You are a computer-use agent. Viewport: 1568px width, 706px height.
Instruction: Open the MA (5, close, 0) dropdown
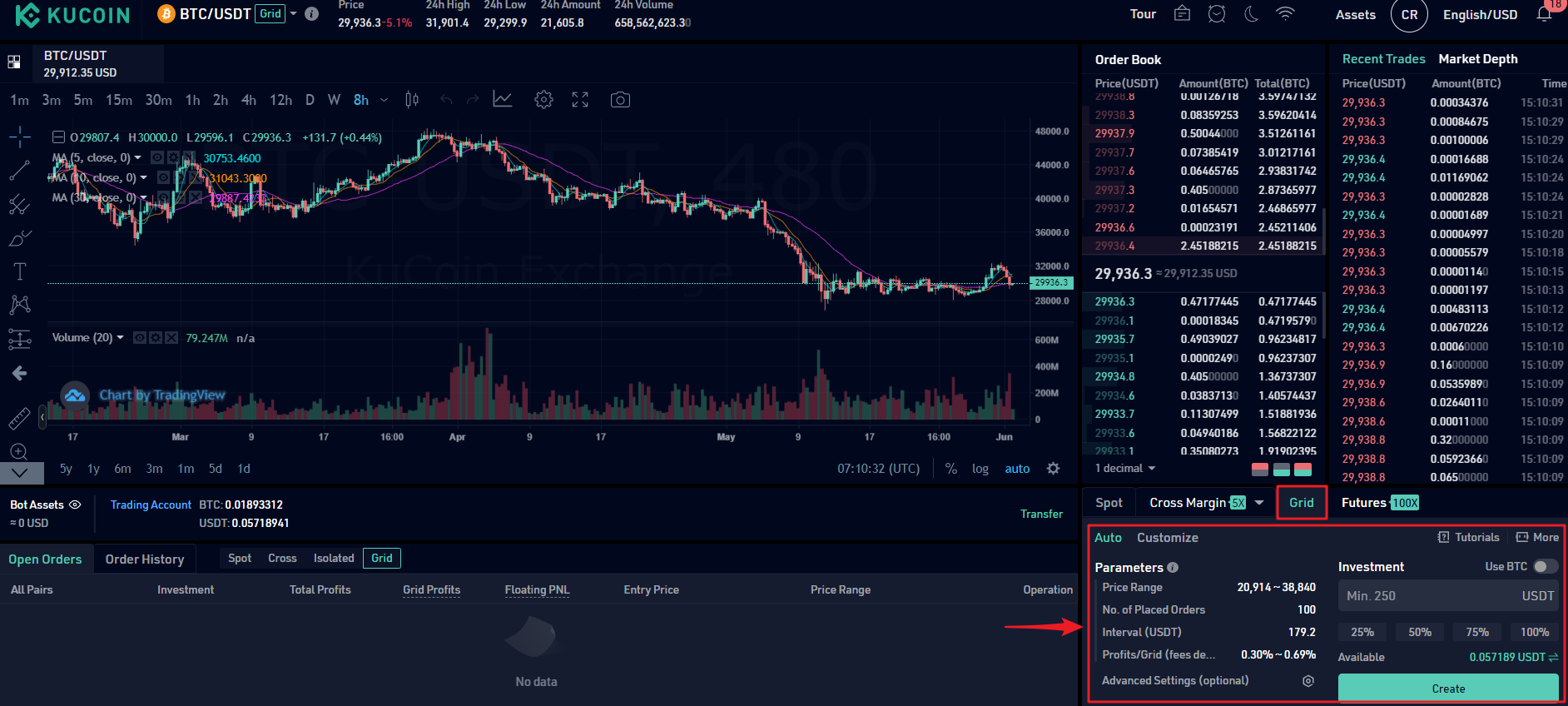[137, 157]
